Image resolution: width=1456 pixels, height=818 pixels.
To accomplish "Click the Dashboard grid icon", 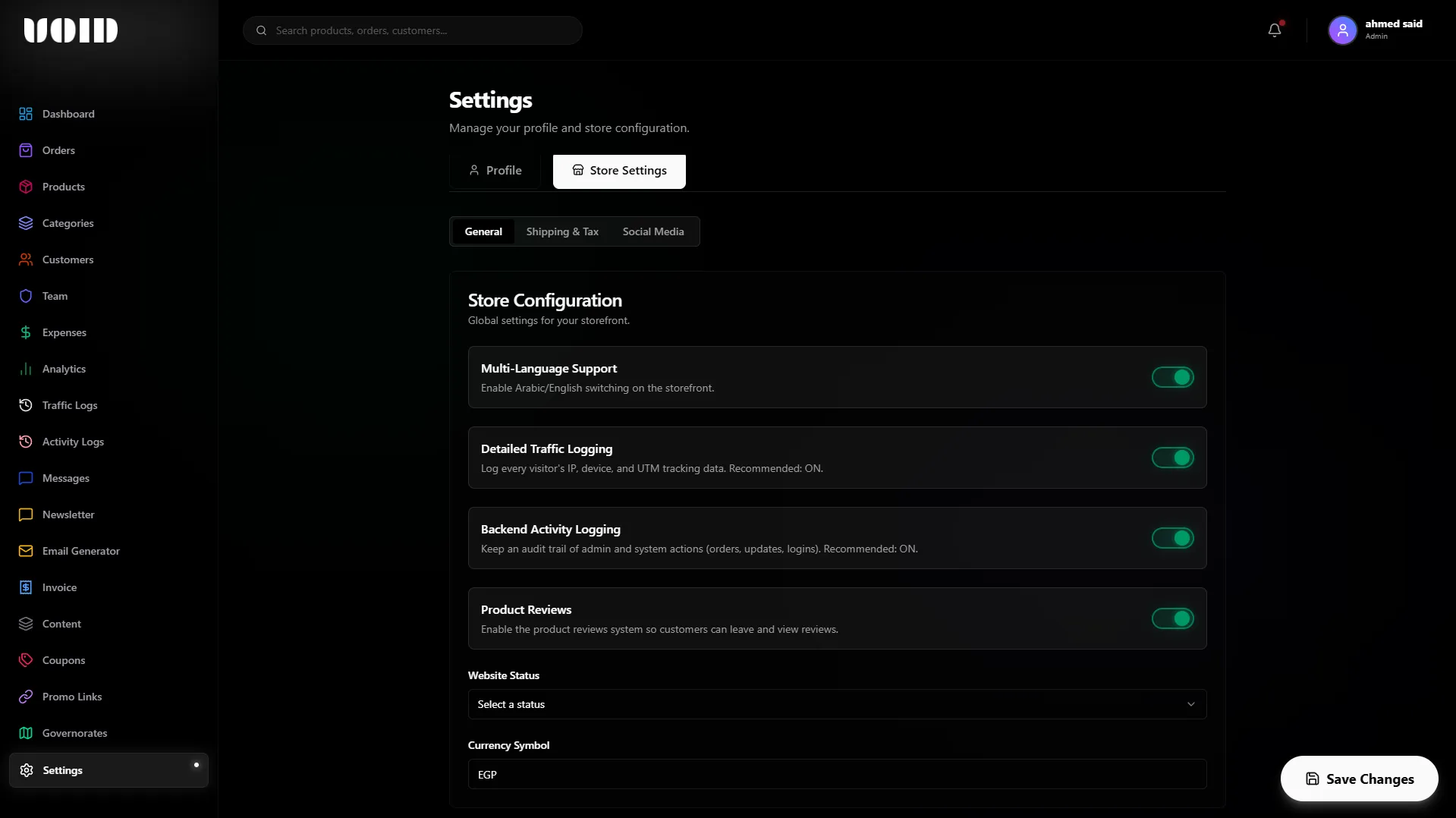I will pyautogui.click(x=26, y=114).
